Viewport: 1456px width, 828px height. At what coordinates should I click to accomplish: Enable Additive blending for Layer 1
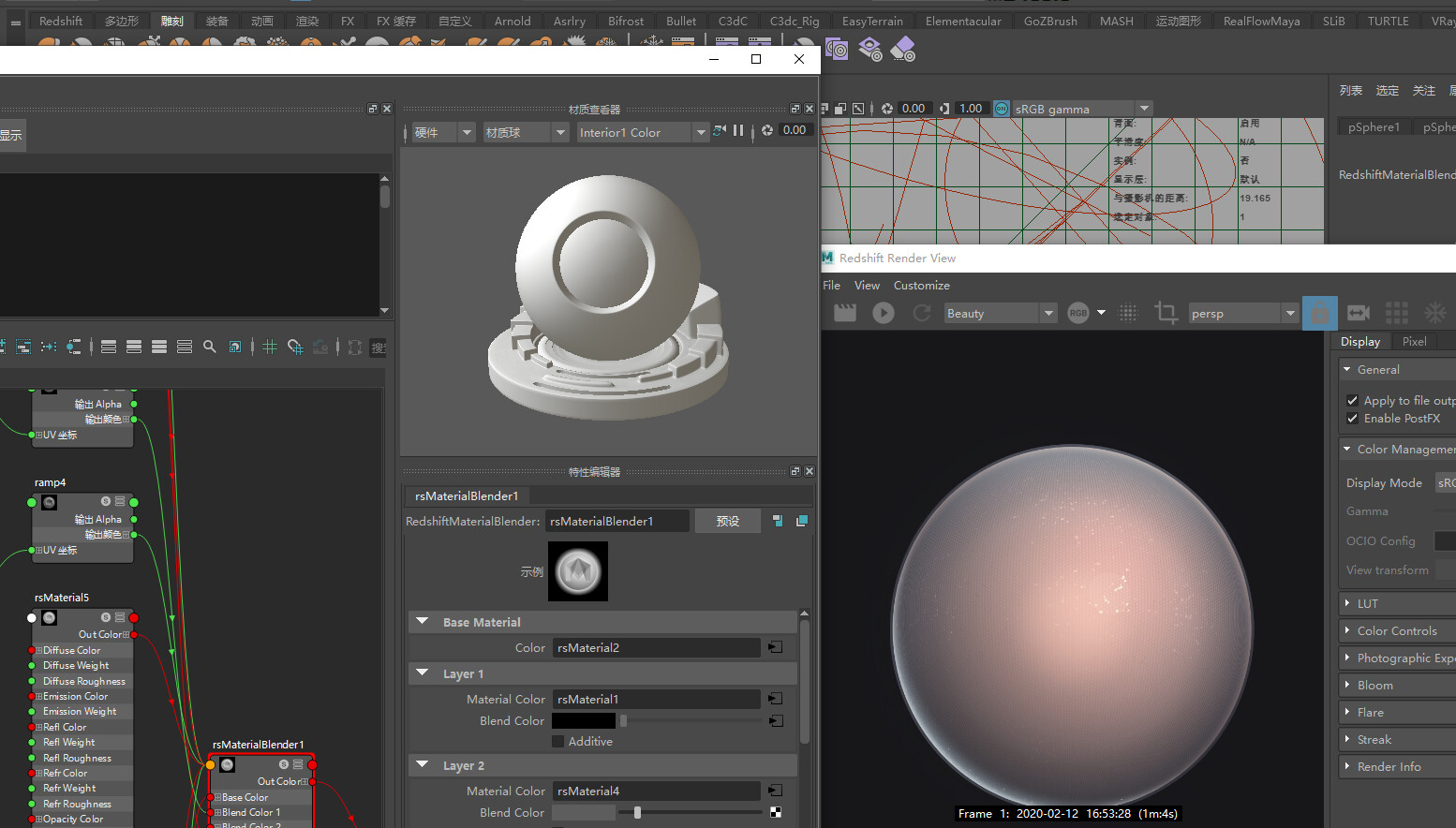[560, 741]
